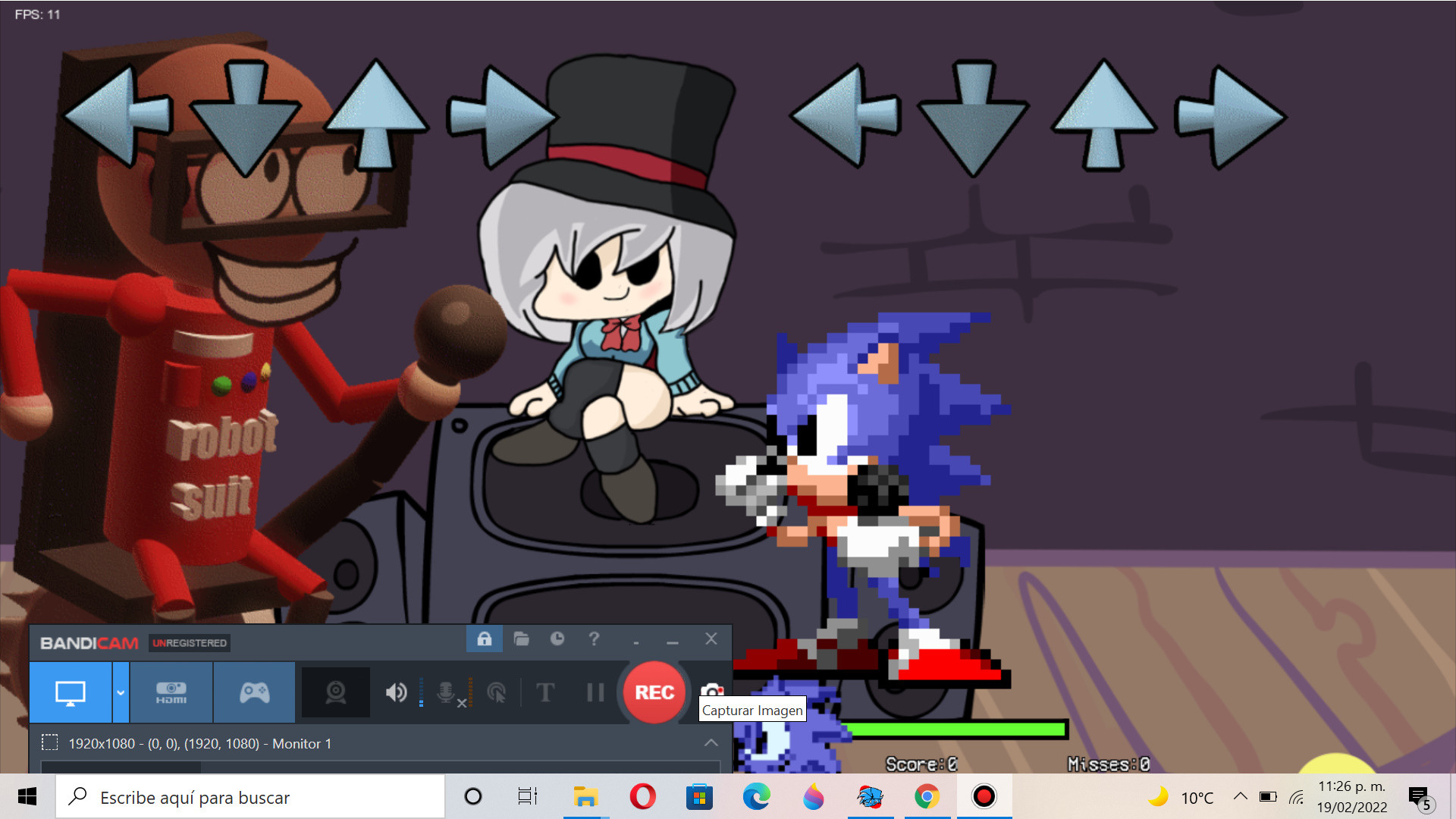Screen dimensions: 1456x819
Task: Collapse the recording target panel chevron
Action: click(711, 744)
